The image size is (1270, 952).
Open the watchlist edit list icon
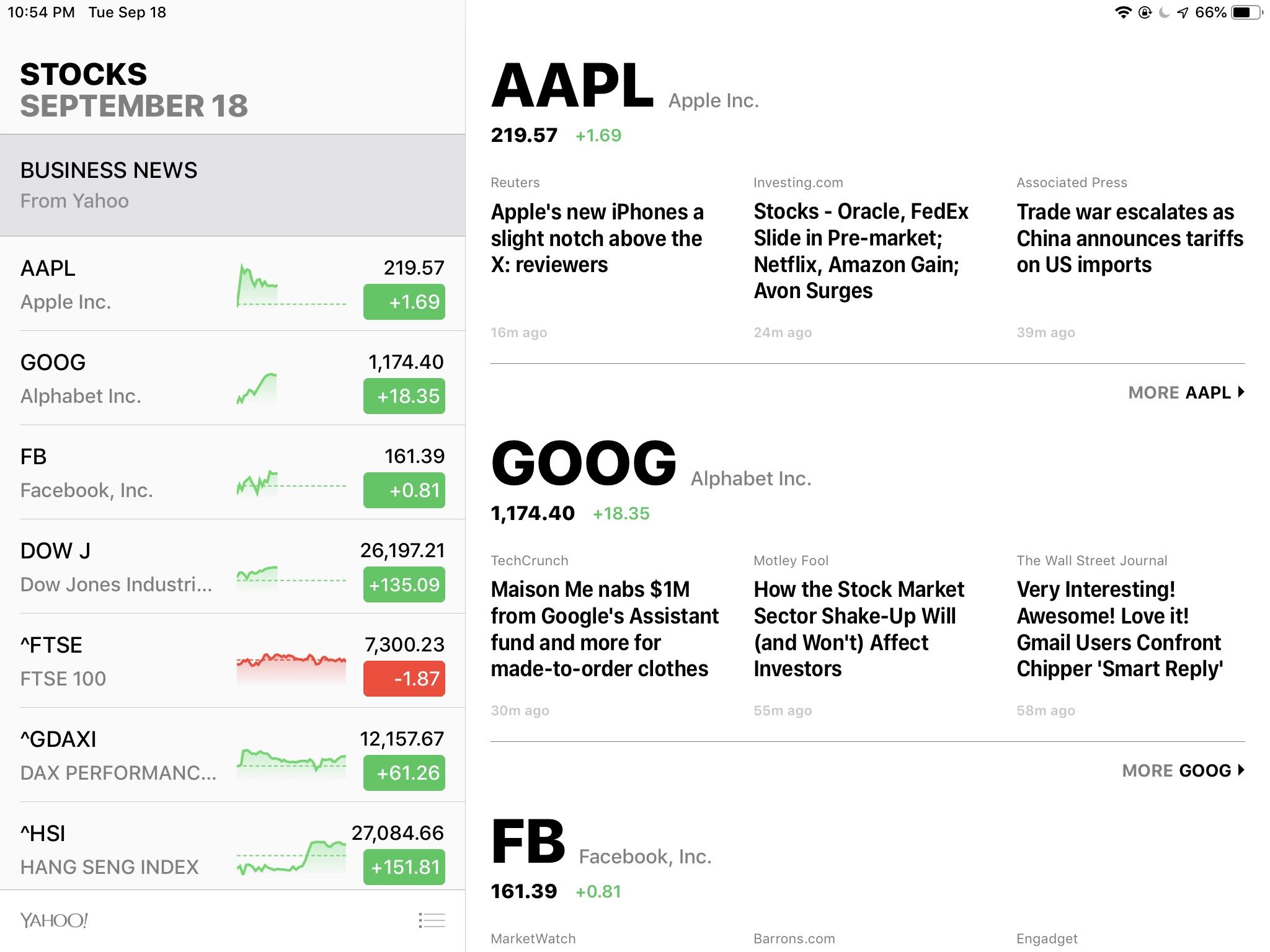[432, 920]
